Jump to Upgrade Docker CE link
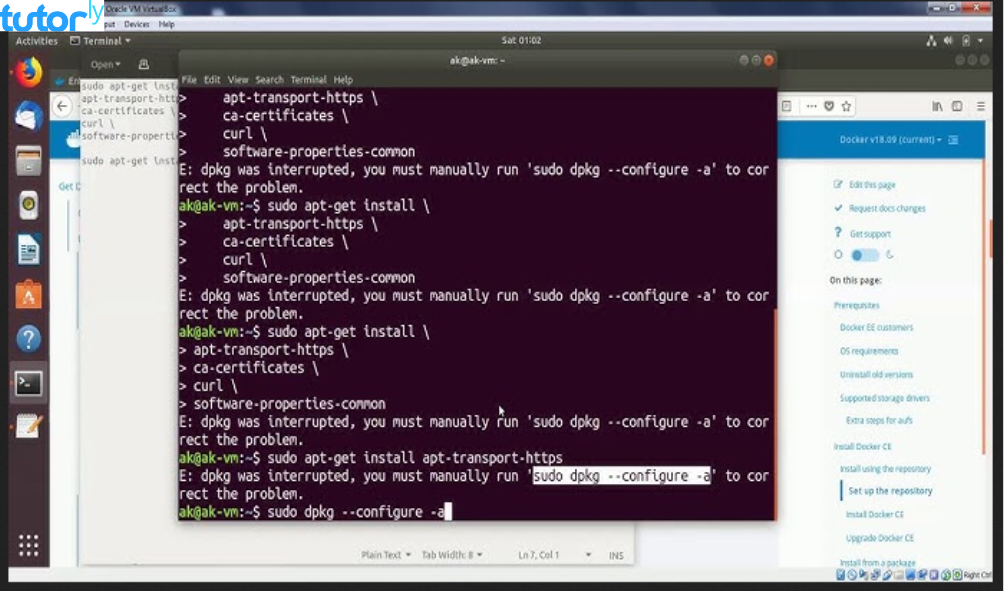1004x591 pixels. 880,538
